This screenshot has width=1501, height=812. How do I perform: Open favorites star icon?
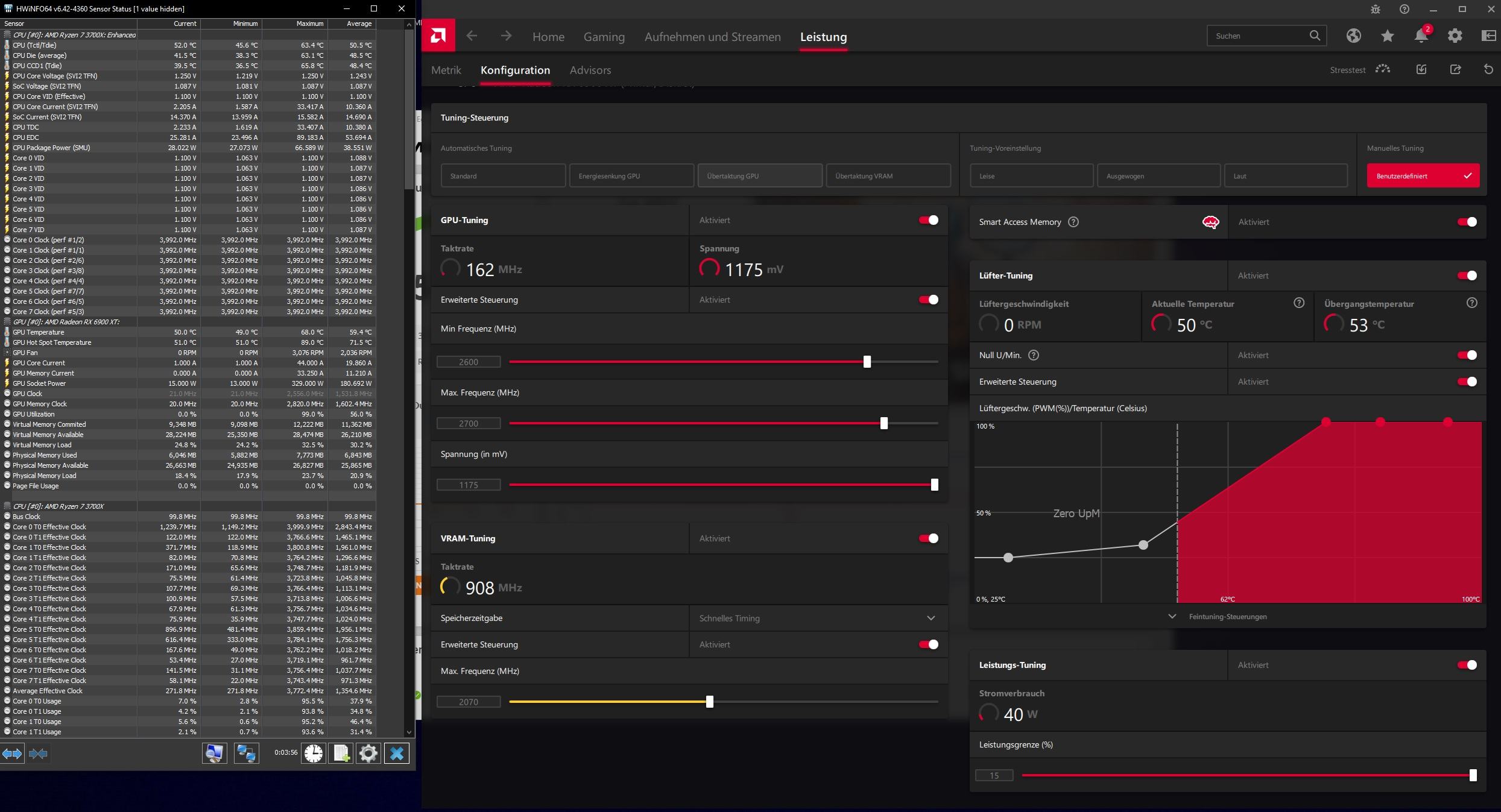coord(1388,36)
